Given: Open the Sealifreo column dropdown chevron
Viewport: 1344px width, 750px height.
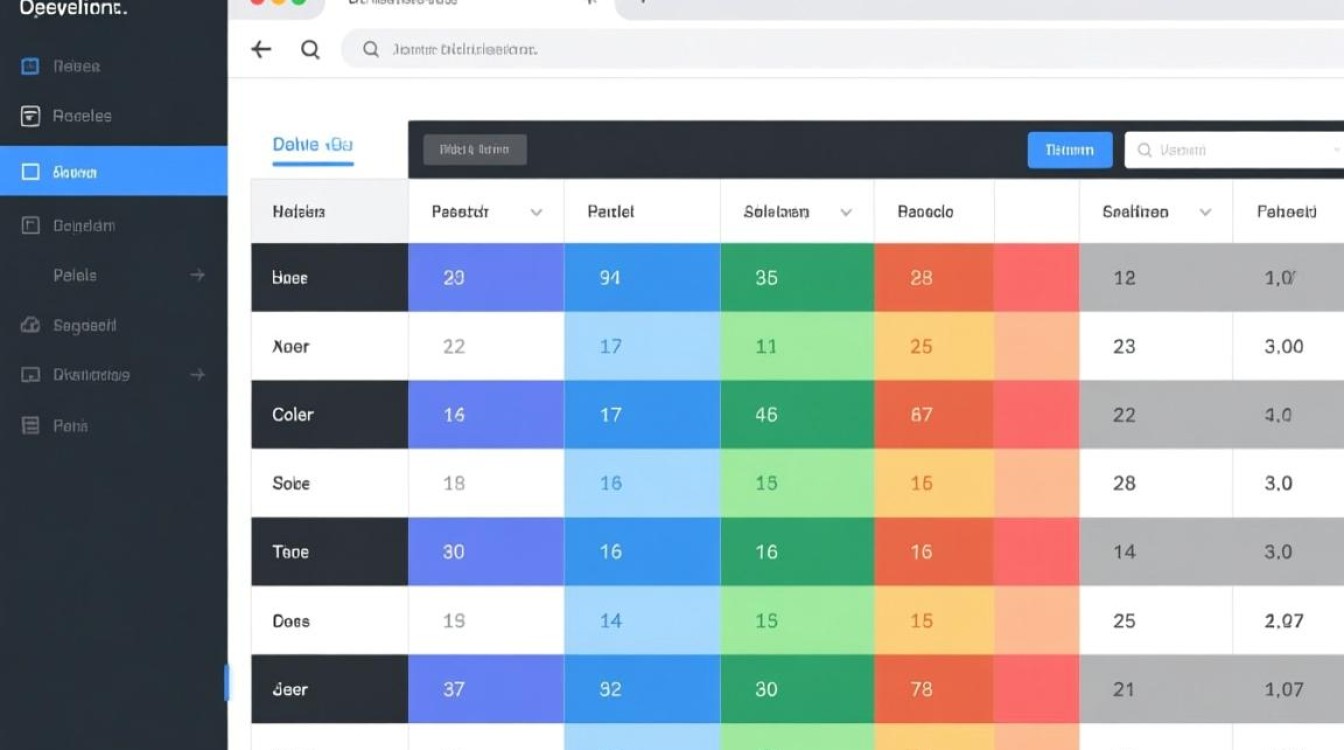Looking at the screenshot, I should point(1205,212).
